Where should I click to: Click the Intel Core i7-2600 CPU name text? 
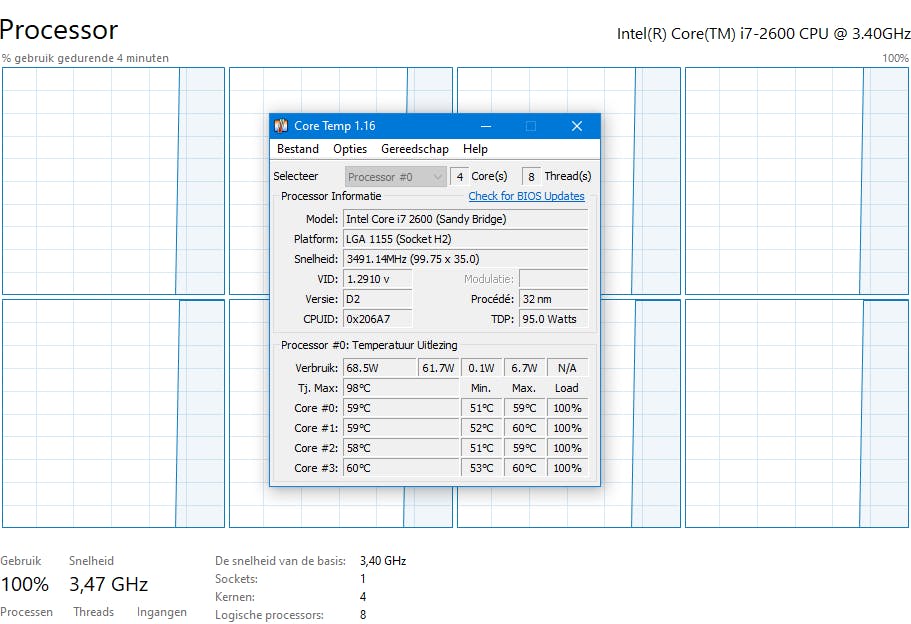click(763, 34)
